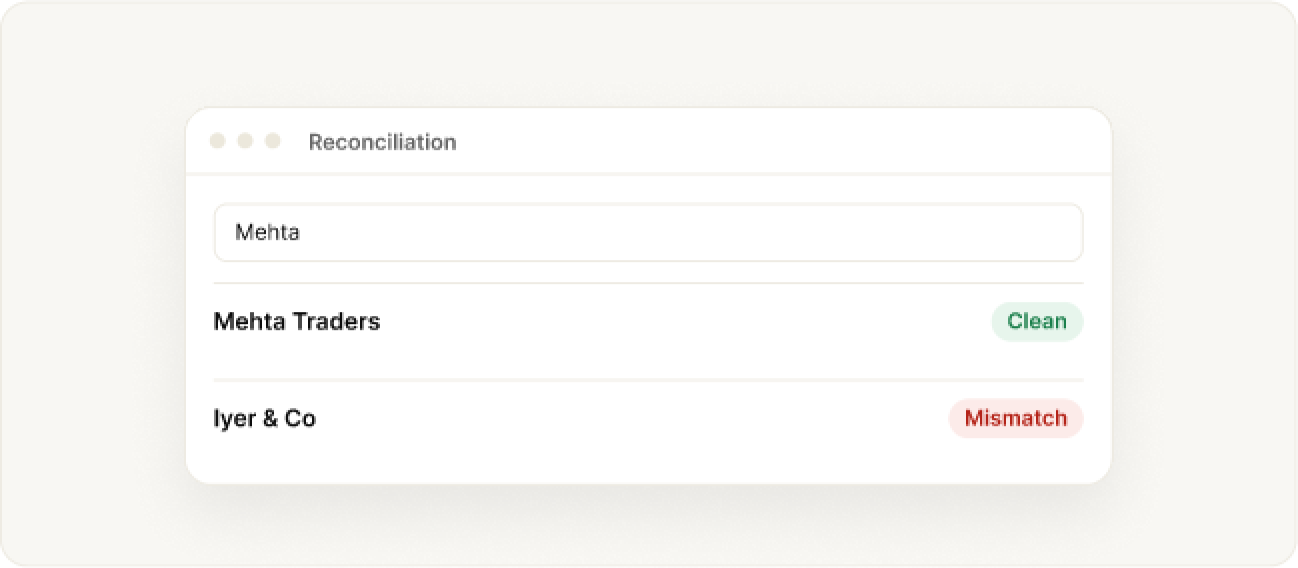Click the red Mismatch status badge
Image resolution: width=1298 pixels, height=568 pixels.
(1016, 418)
